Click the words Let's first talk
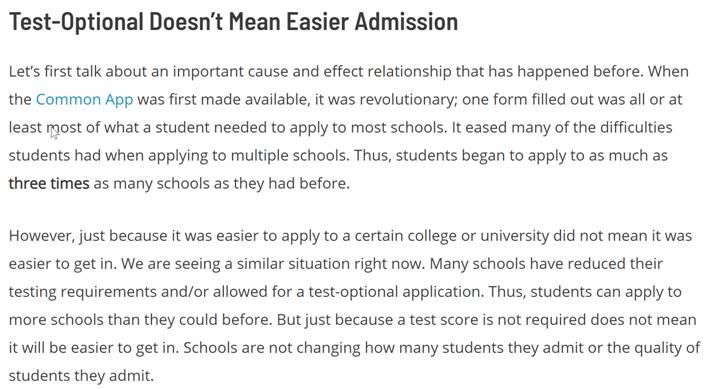710x389 pixels. pyautogui.click(x=55, y=72)
